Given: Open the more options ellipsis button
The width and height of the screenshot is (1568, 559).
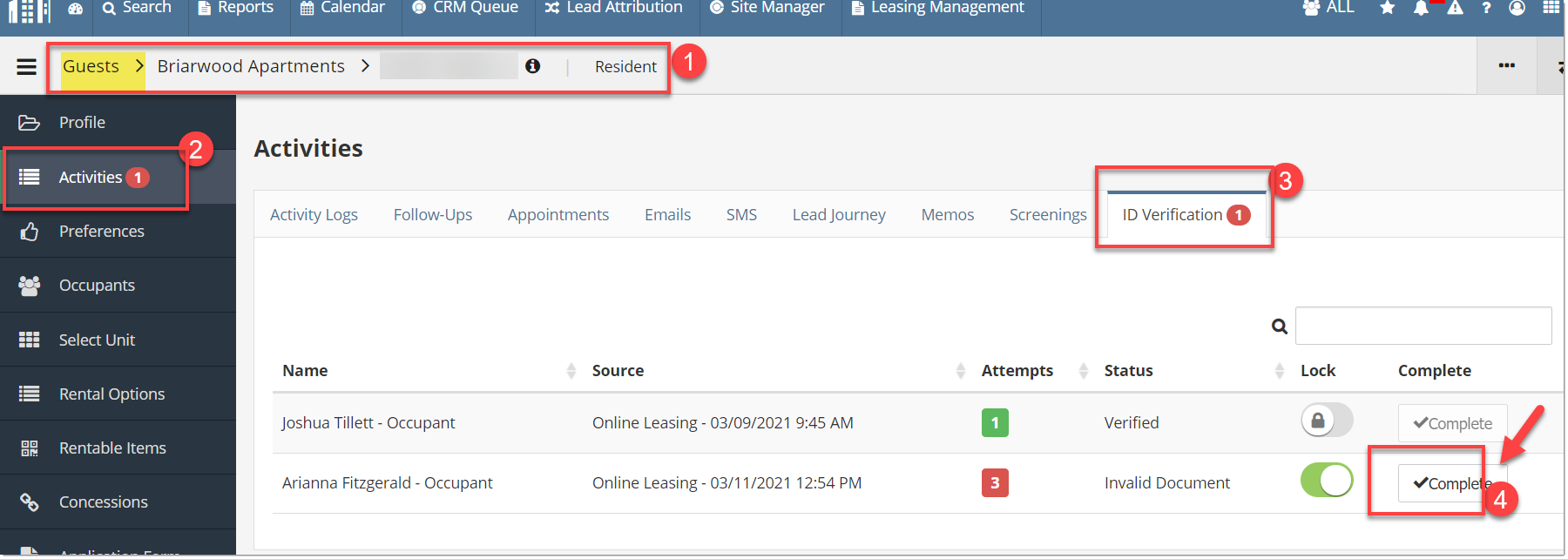Looking at the screenshot, I should (x=1507, y=65).
